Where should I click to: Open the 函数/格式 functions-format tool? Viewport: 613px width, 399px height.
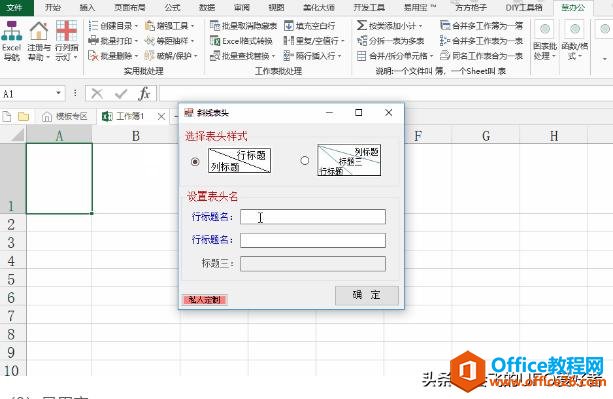(574, 41)
